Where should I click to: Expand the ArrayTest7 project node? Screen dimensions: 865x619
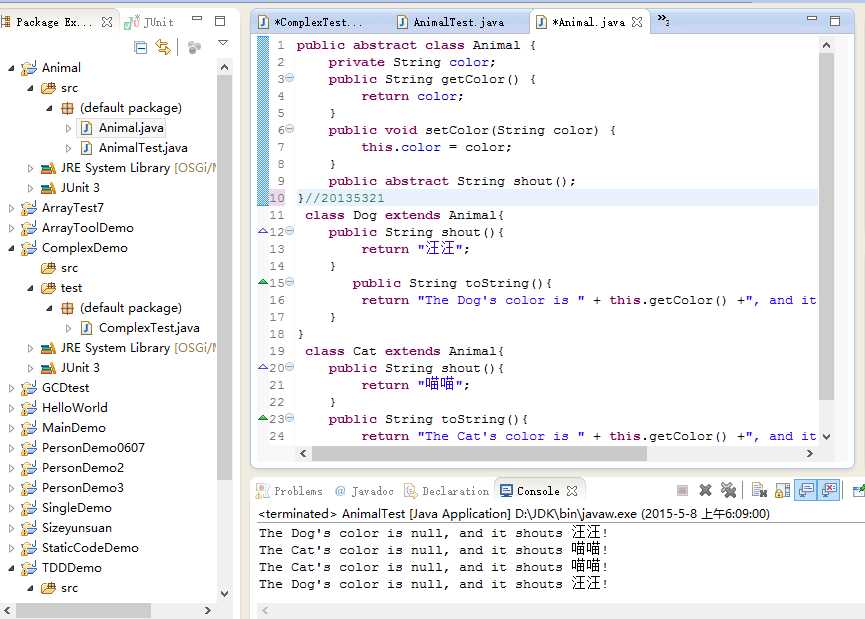tap(12, 208)
